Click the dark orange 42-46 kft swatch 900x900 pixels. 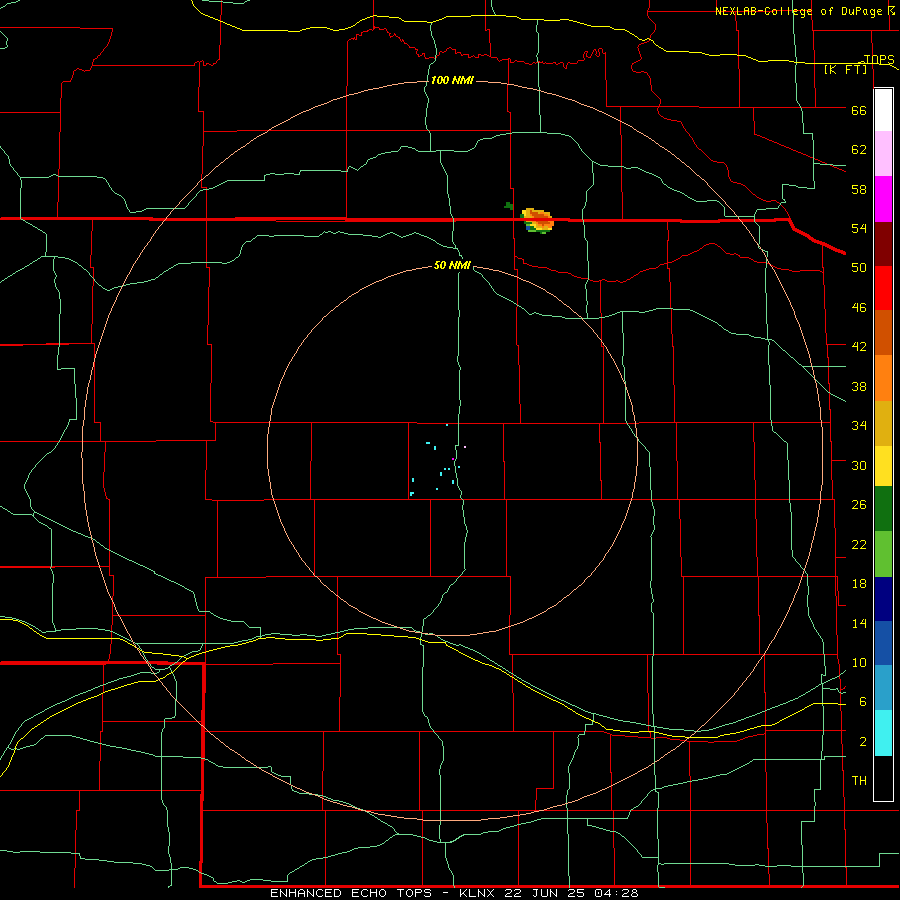click(x=883, y=332)
